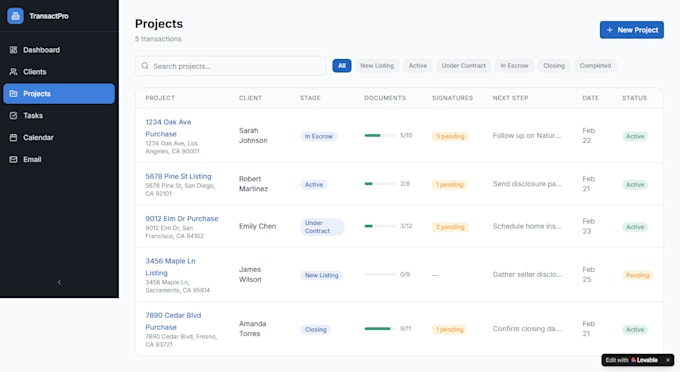
Task: Click client name Robert Martinez
Action: pos(253,184)
